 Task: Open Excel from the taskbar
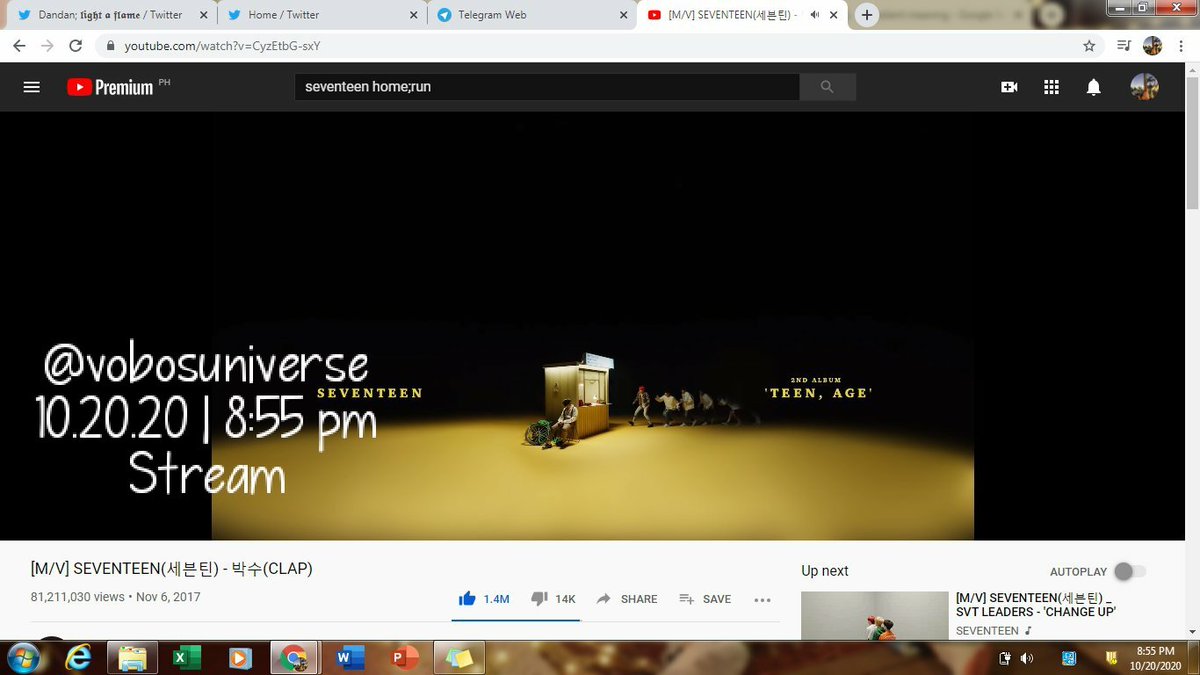point(186,658)
